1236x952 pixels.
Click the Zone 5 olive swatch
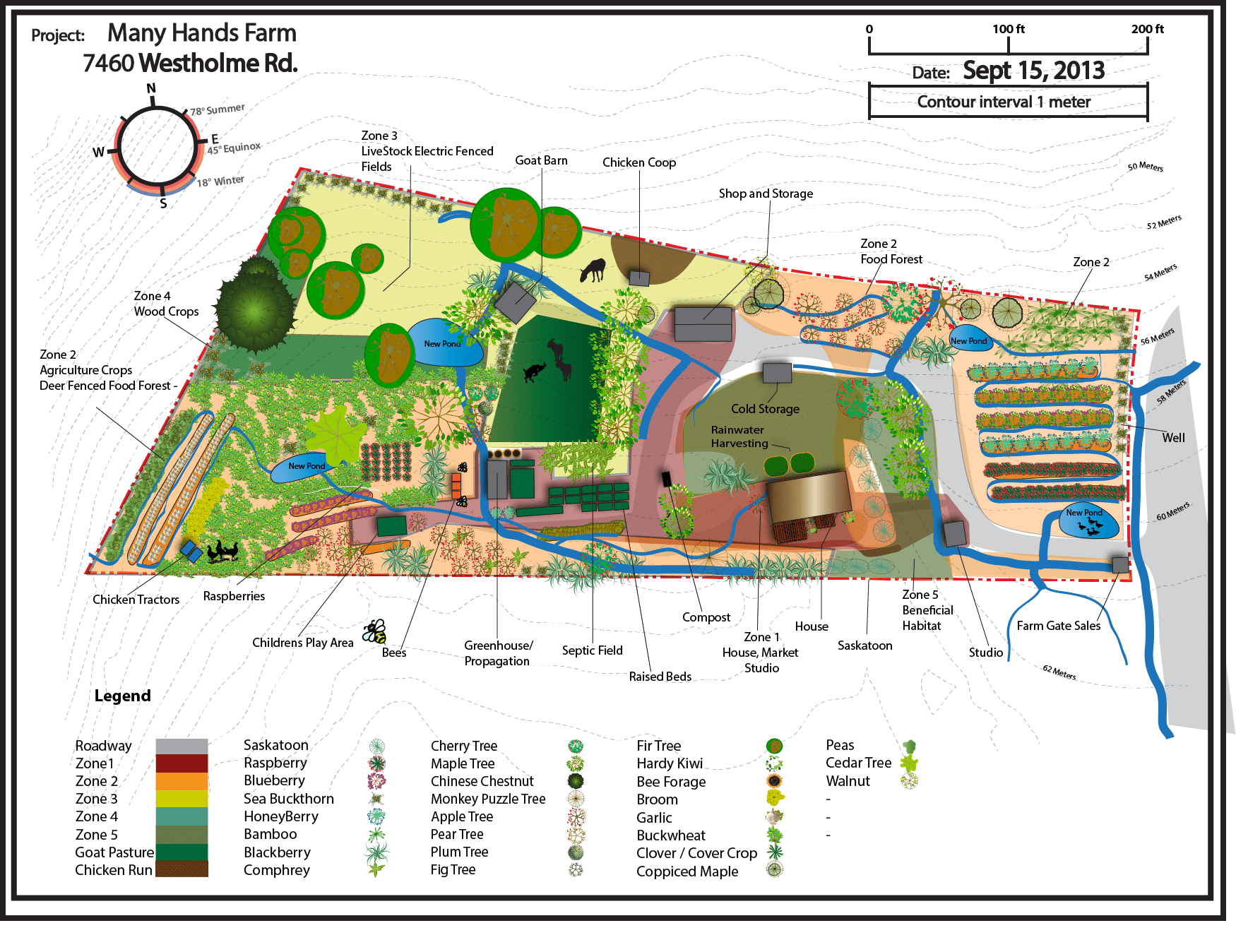tap(182, 835)
